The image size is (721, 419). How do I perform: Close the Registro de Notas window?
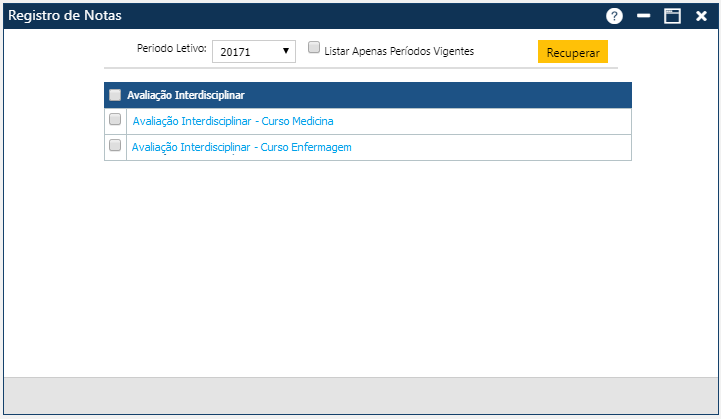pos(701,16)
